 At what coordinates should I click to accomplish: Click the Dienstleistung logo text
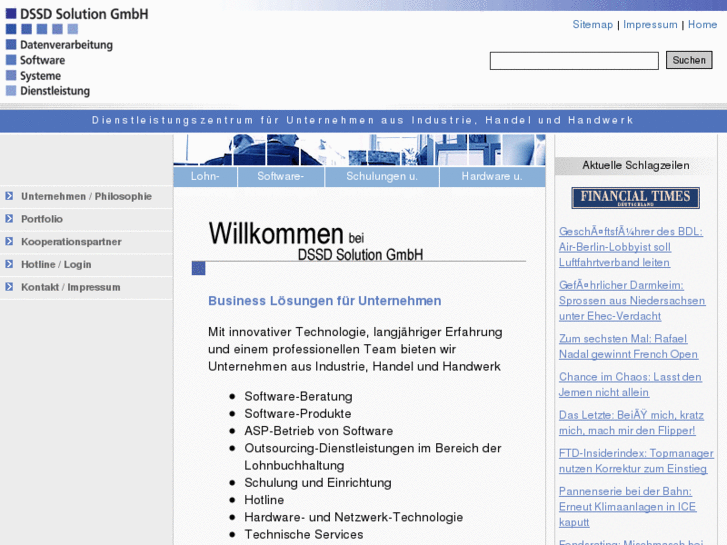point(55,91)
